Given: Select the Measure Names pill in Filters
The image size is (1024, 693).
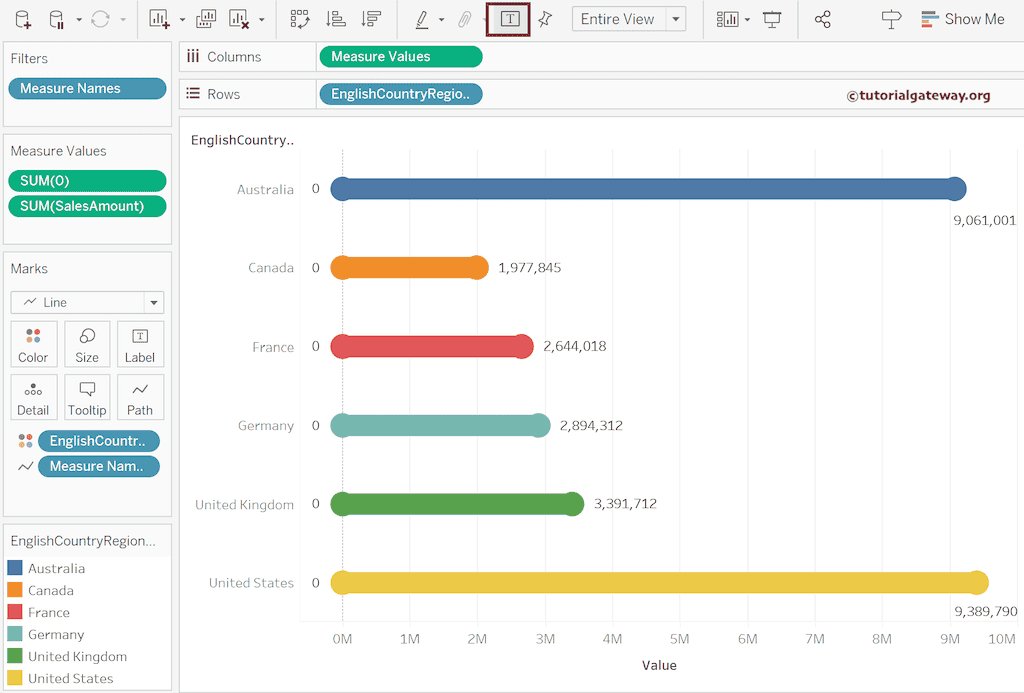Looking at the screenshot, I should tap(87, 88).
